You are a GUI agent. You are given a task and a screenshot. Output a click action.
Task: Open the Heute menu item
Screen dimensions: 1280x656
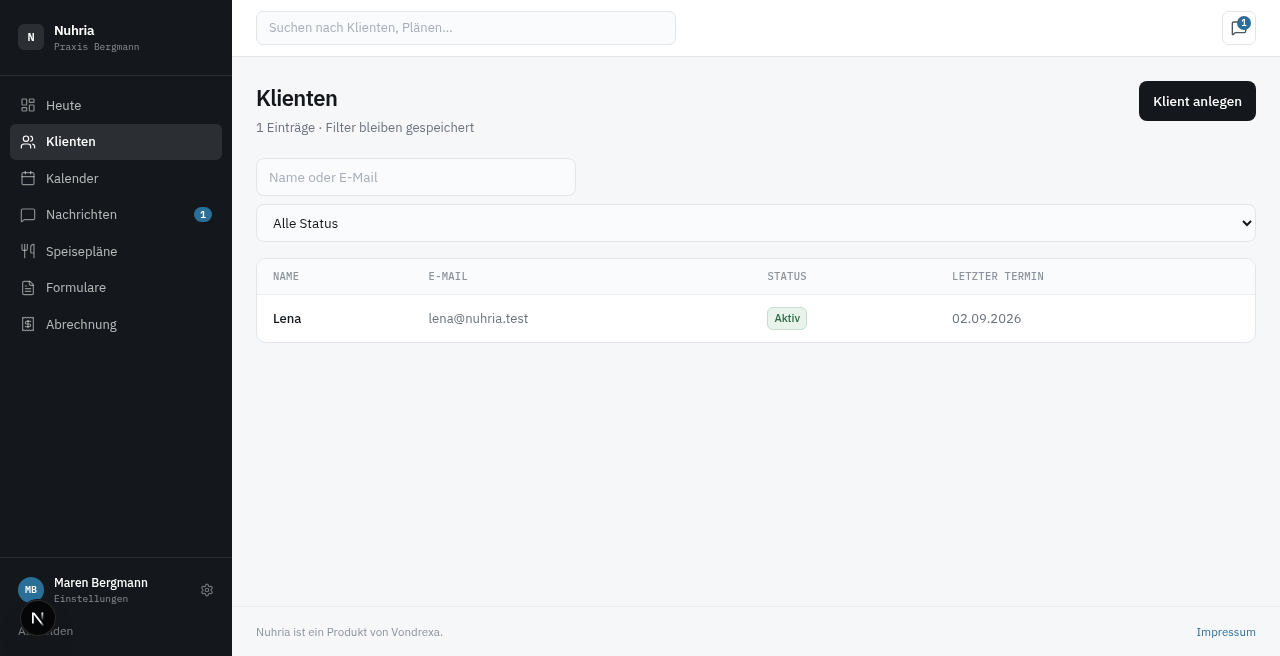(116, 105)
